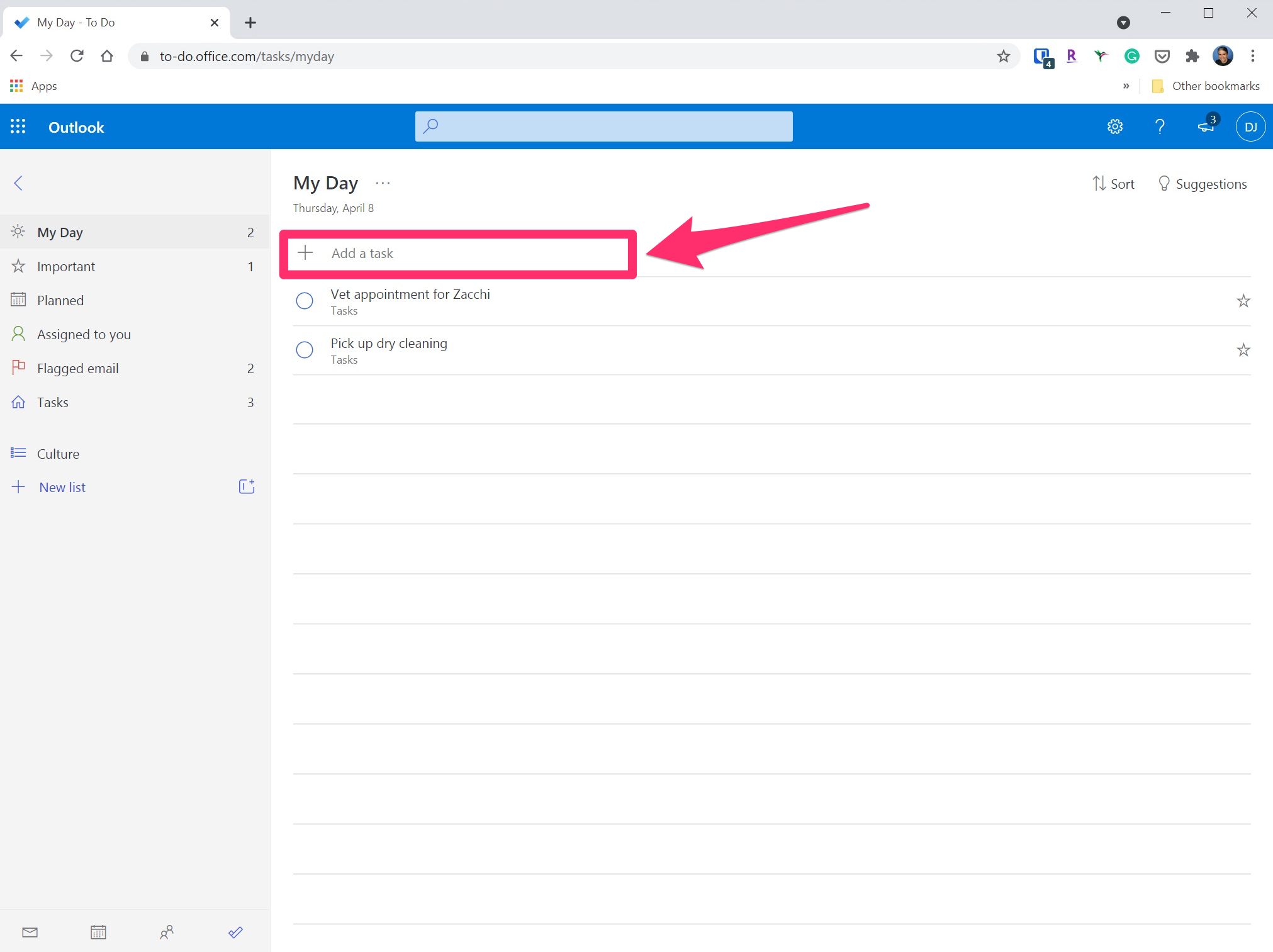Viewport: 1273px width, 952px height.
Task: Click the New list button
Action: coord(62,487)
